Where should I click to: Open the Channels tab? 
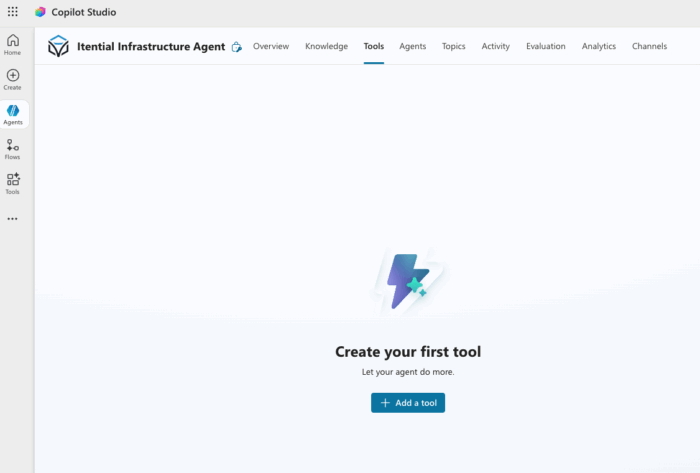[x=650, y=46]
